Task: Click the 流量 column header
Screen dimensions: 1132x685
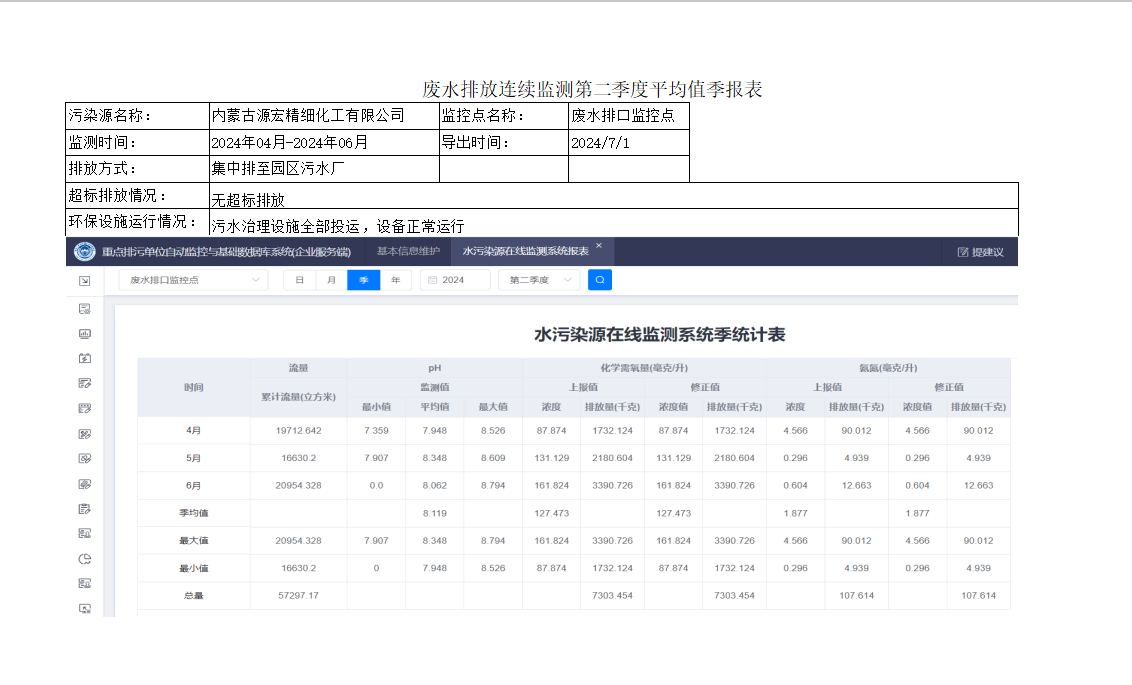Action: point(298,368)
